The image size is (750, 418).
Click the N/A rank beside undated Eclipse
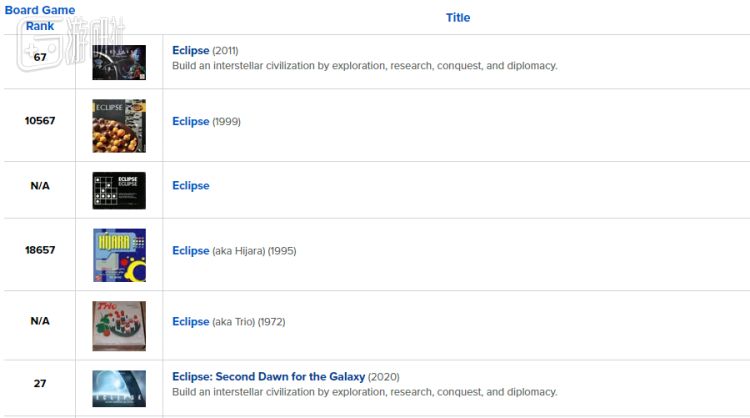(x=40, y=185)
